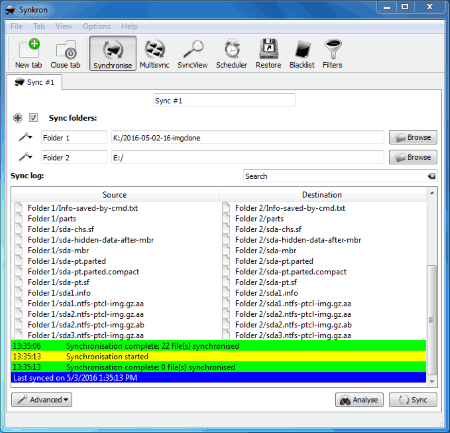The width and height of the screenshot is (450, 433).
Task: Open the Scheduler alarm clock icon
Action: [231, 53]
